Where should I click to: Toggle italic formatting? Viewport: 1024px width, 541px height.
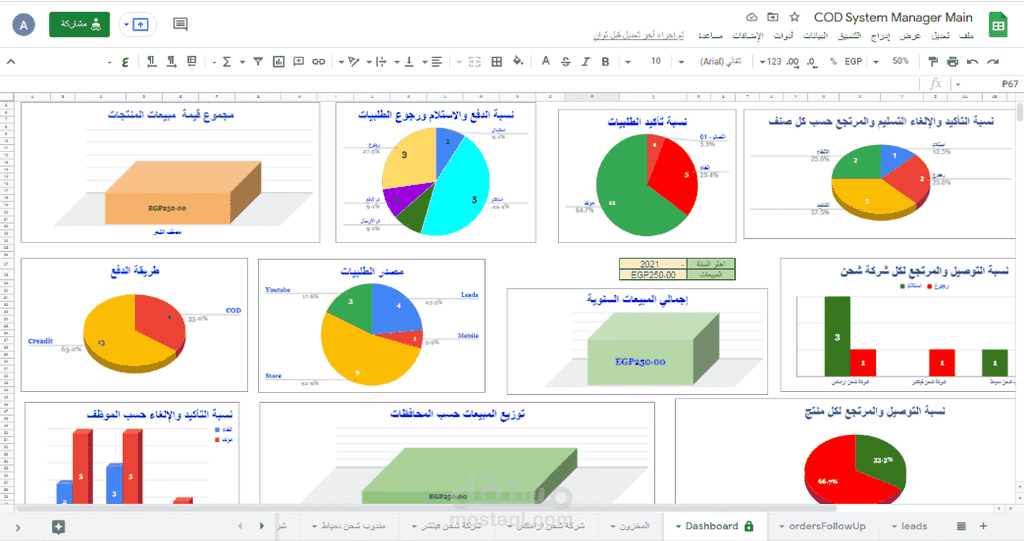[x=586, y=61]
